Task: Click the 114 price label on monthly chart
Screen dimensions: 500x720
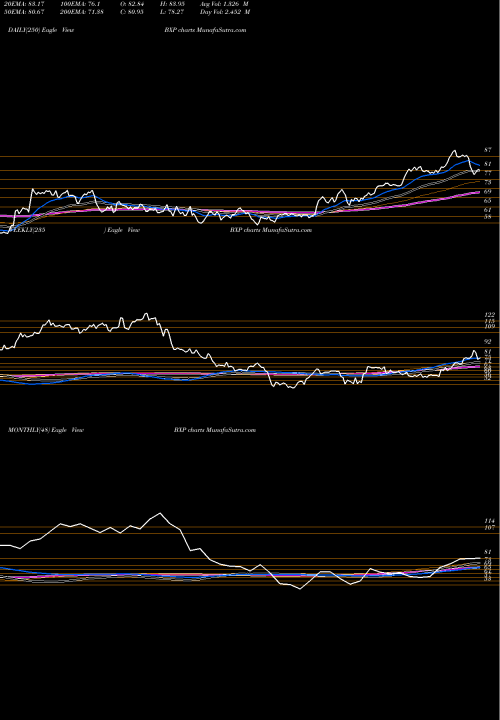Action: point(489,521)
